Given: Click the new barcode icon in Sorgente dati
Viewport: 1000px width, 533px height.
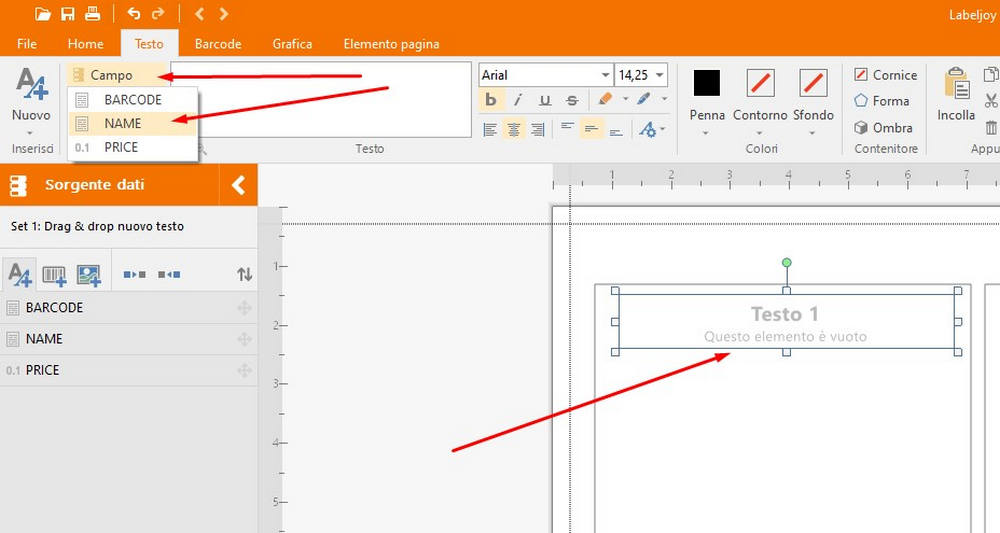Looking at the screenshot, I should tap(54, 274).
